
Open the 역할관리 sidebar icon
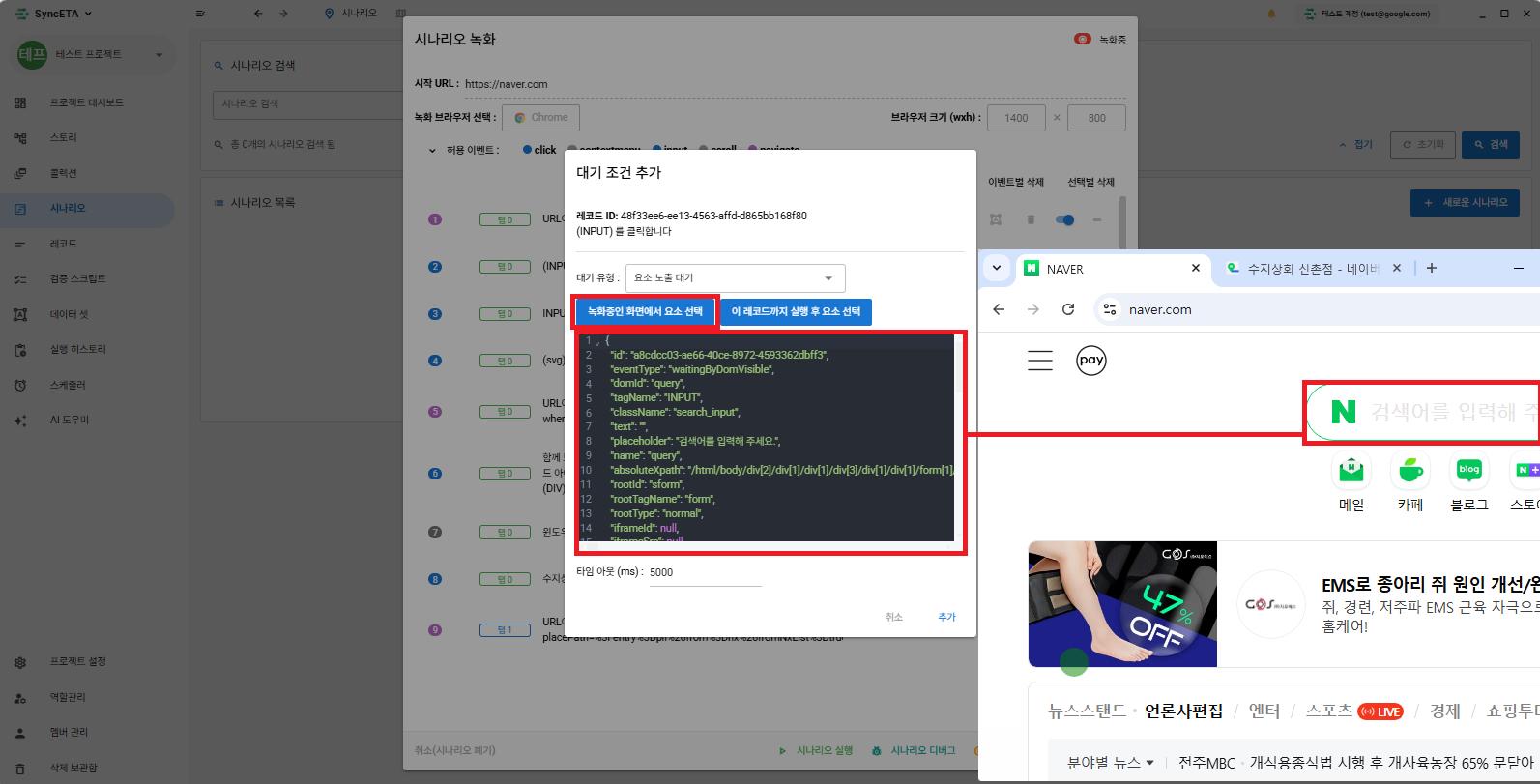click(20, 697)
